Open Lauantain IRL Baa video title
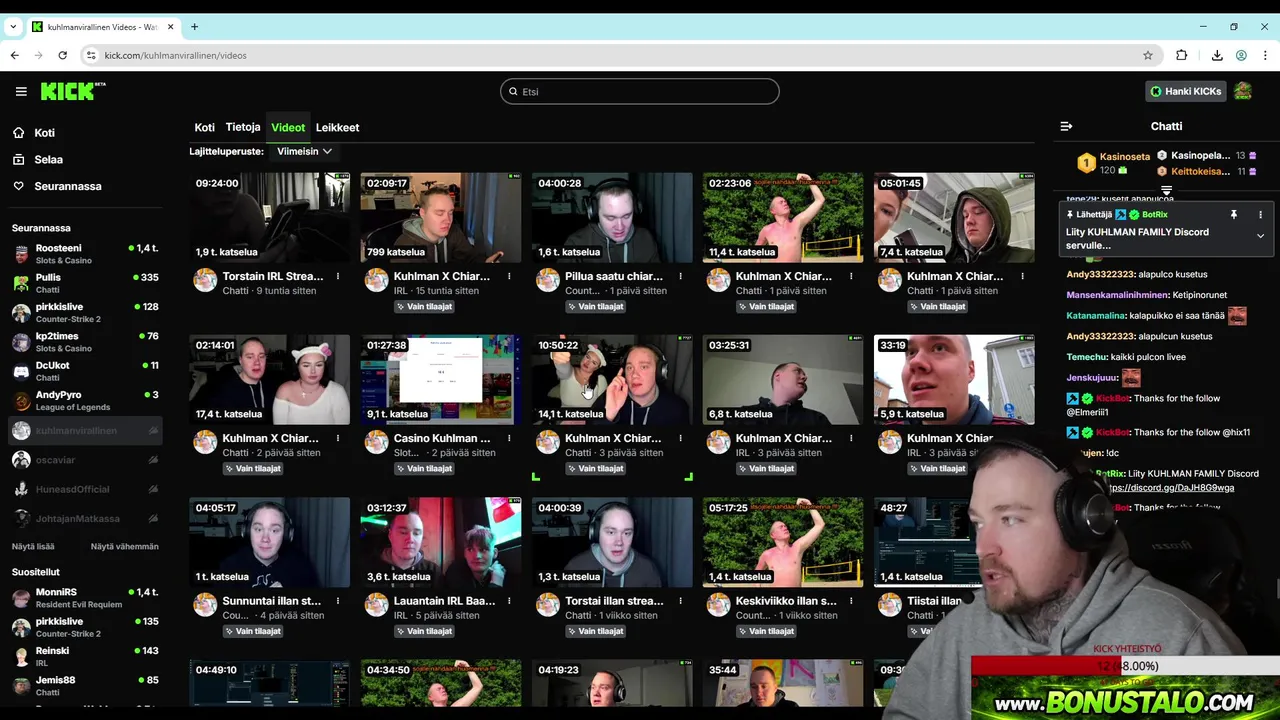The image size is (1280, 720). point(444,601)
